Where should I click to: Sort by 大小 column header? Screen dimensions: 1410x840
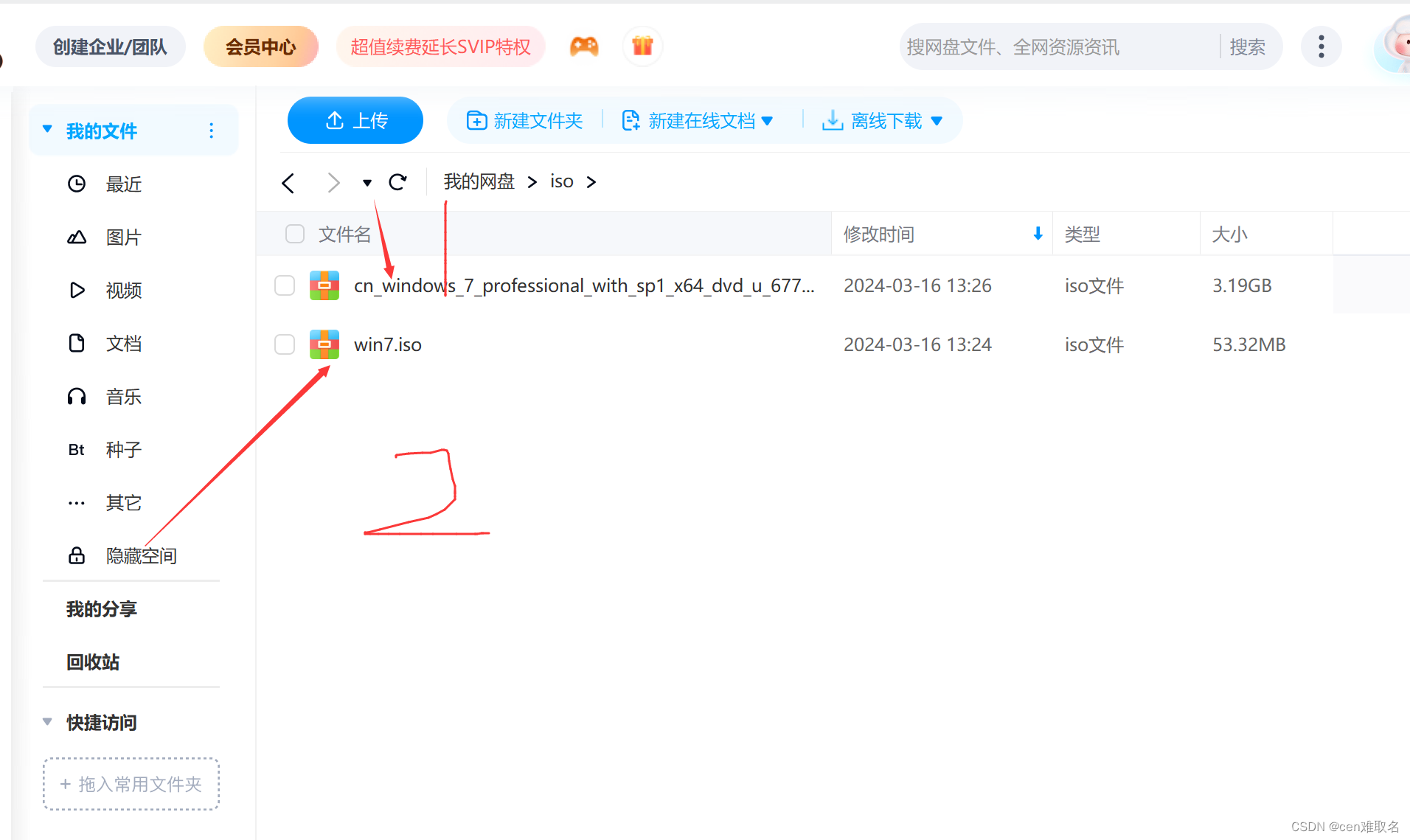[1230, 234]
